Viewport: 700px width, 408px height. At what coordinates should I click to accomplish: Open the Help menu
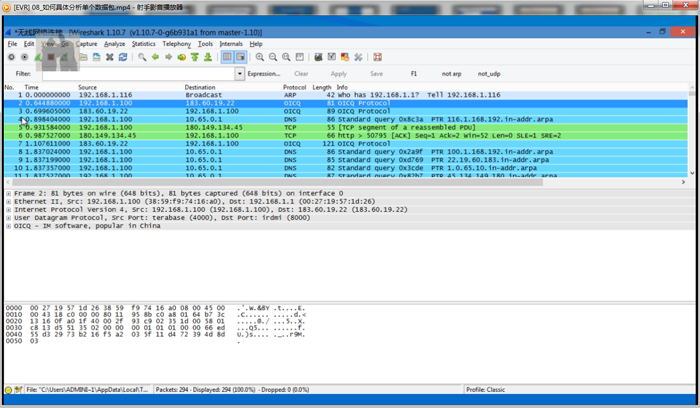[x=256, y=44]
